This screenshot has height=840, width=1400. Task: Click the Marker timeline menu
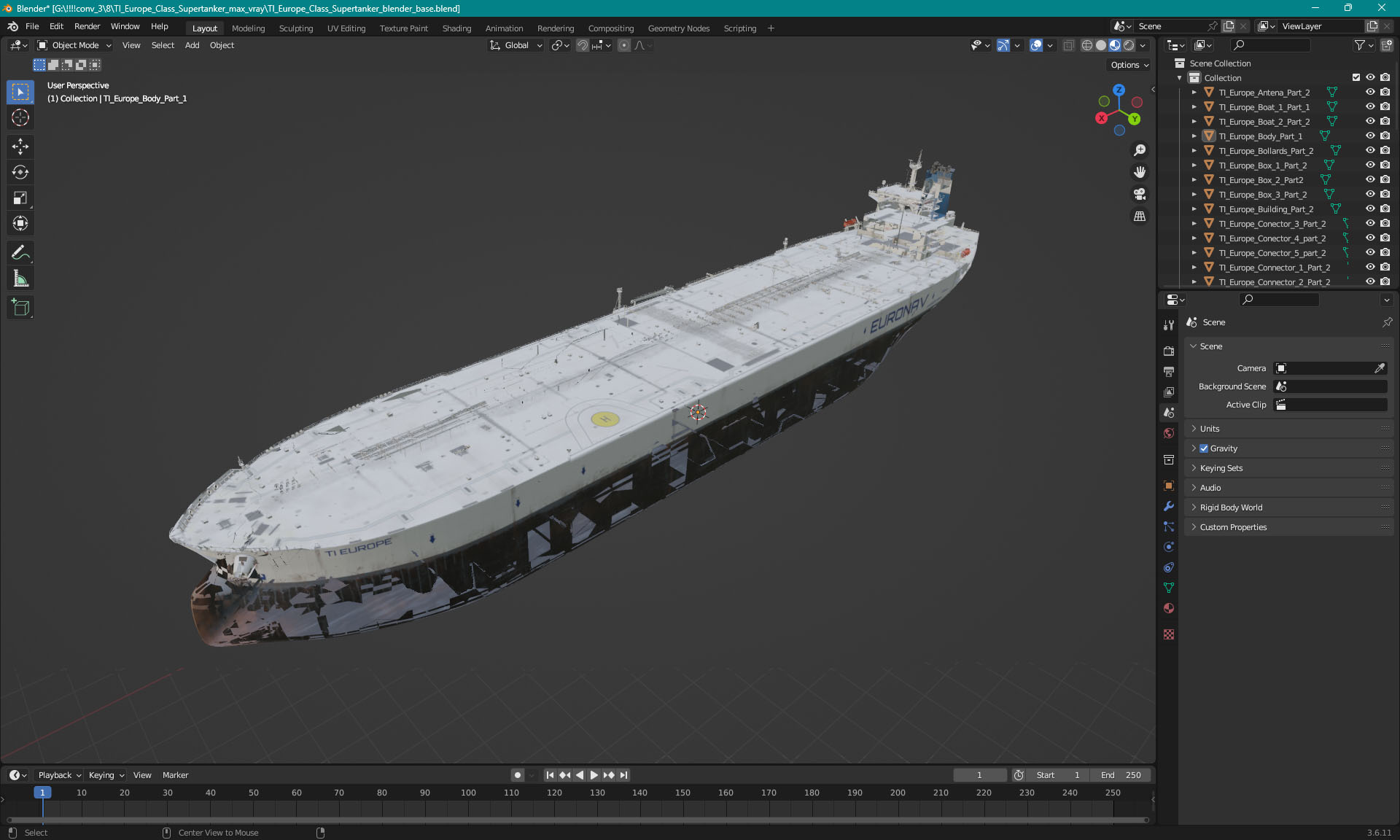pos(175,775)
